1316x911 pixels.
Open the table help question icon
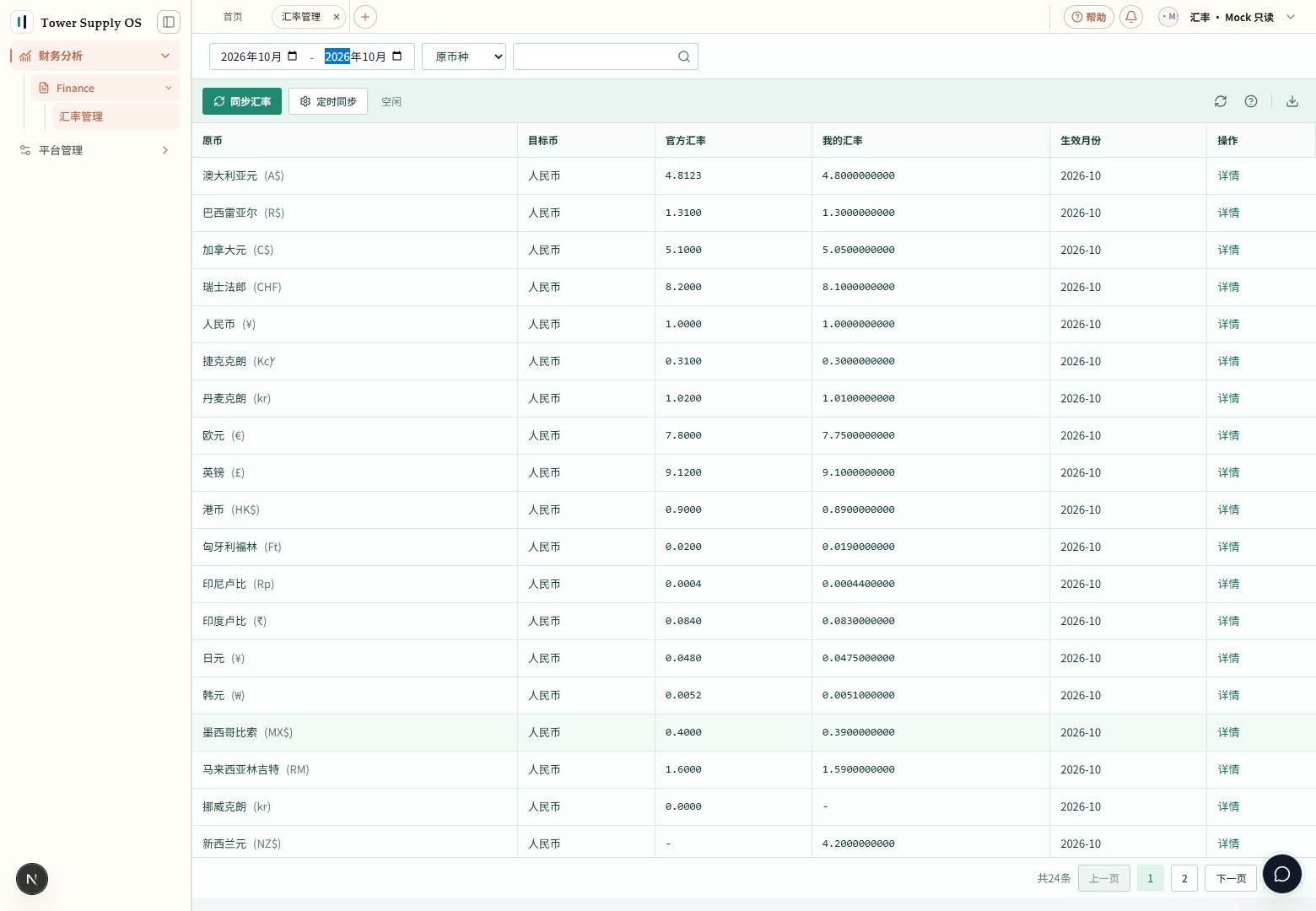(1251, 101)
